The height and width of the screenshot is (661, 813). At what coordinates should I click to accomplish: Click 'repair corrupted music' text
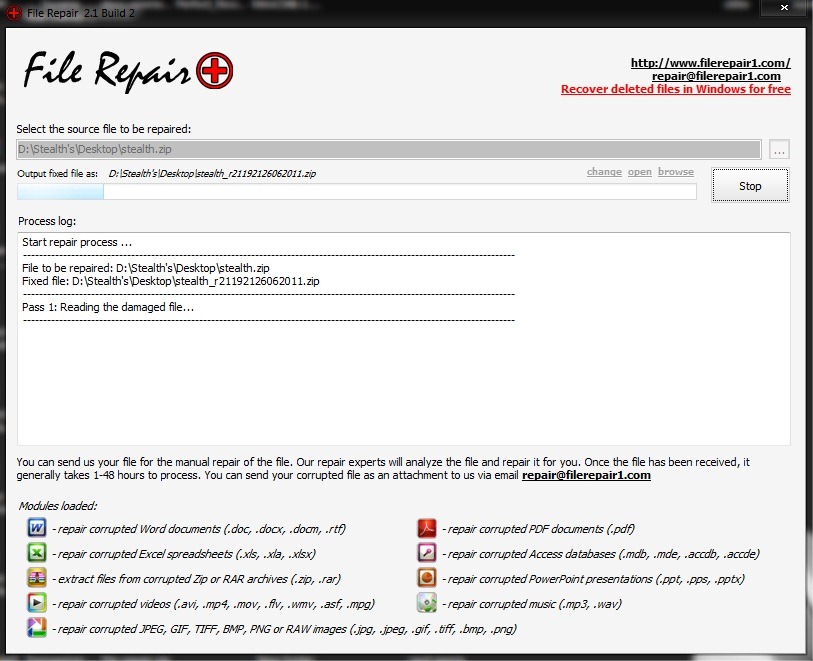[x=532, y=604]
